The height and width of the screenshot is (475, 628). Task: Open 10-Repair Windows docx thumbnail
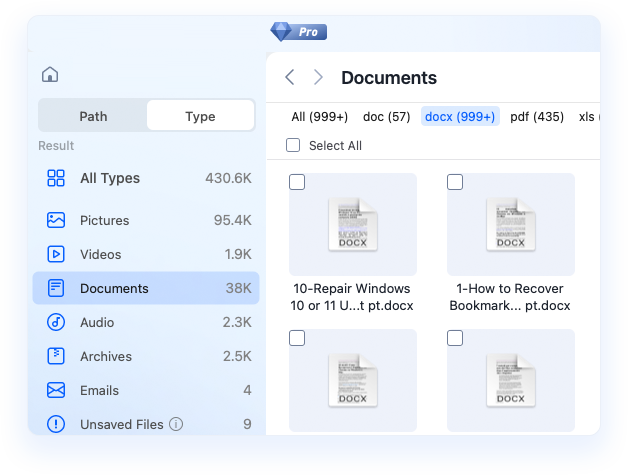click(x=353, y=224)
